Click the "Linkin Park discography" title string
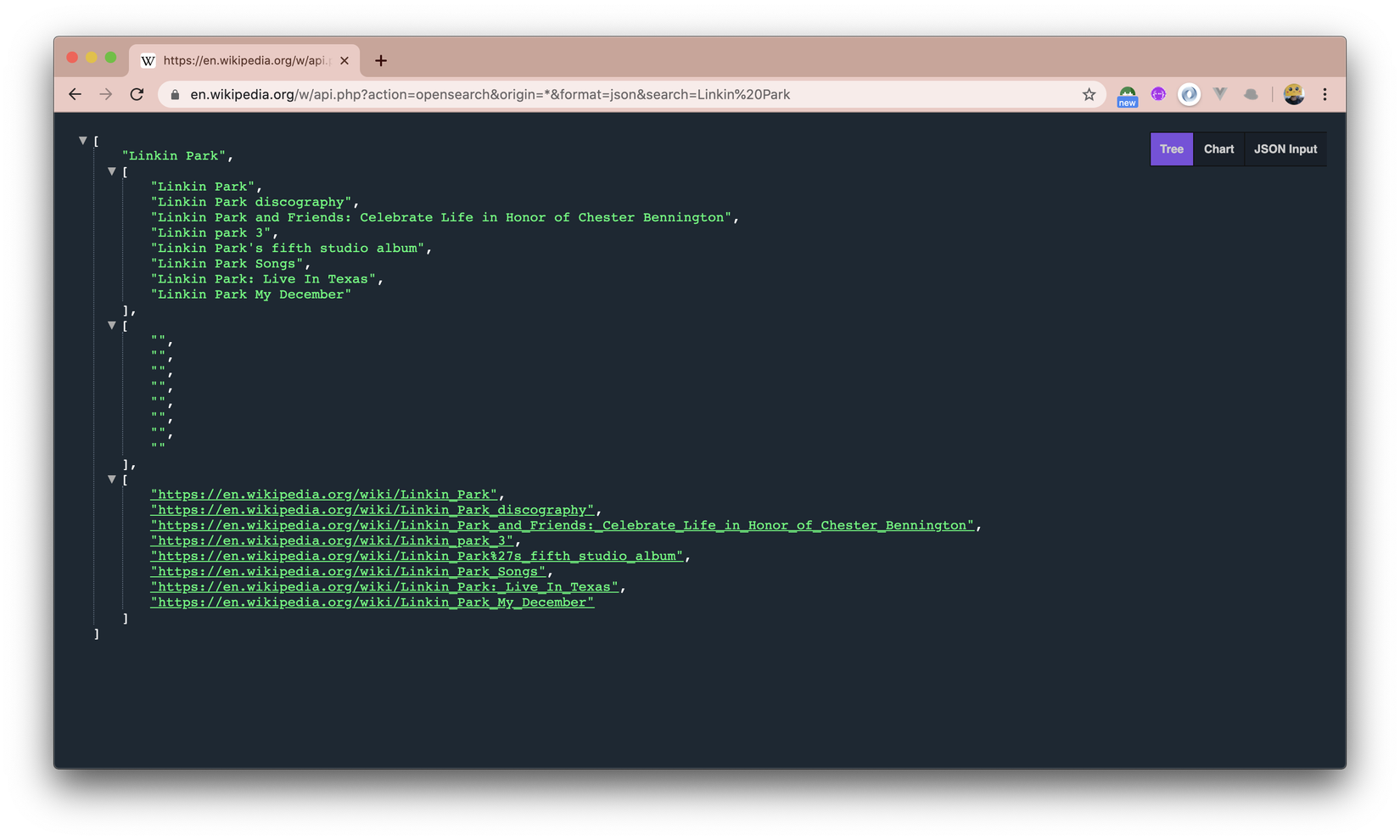The image size is (1400, 840). (252, 202)
